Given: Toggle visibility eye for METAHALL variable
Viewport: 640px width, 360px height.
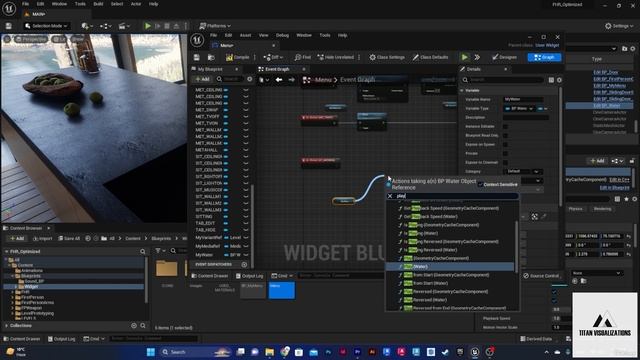Looking at the screenshot, I should click(246, 150).
